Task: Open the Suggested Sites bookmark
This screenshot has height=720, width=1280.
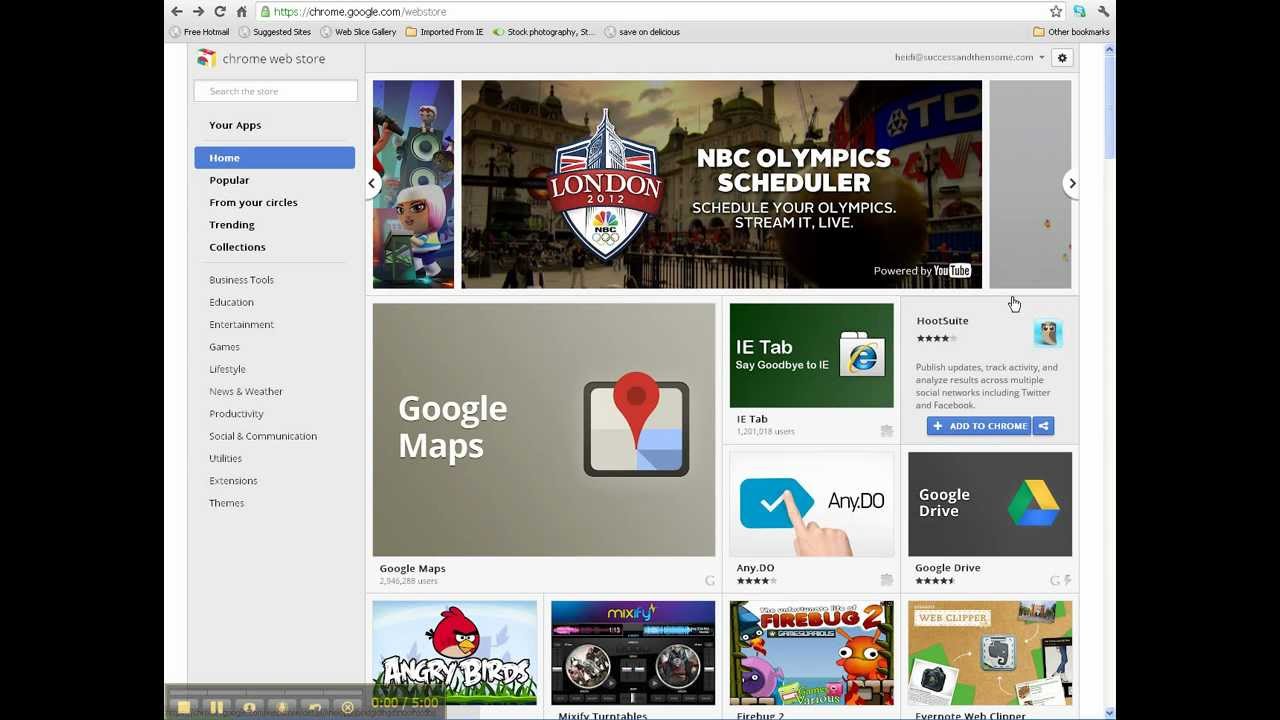Action: pos(275,32)
